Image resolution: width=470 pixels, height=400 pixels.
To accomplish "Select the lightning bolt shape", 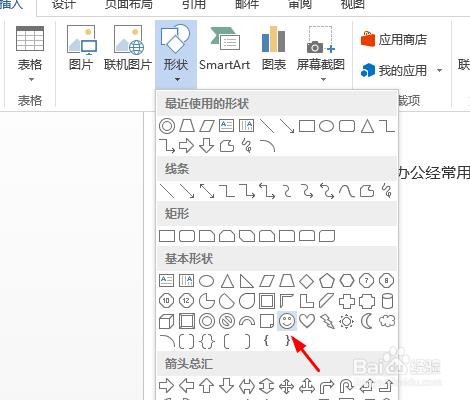I will [x=327, y=321].
